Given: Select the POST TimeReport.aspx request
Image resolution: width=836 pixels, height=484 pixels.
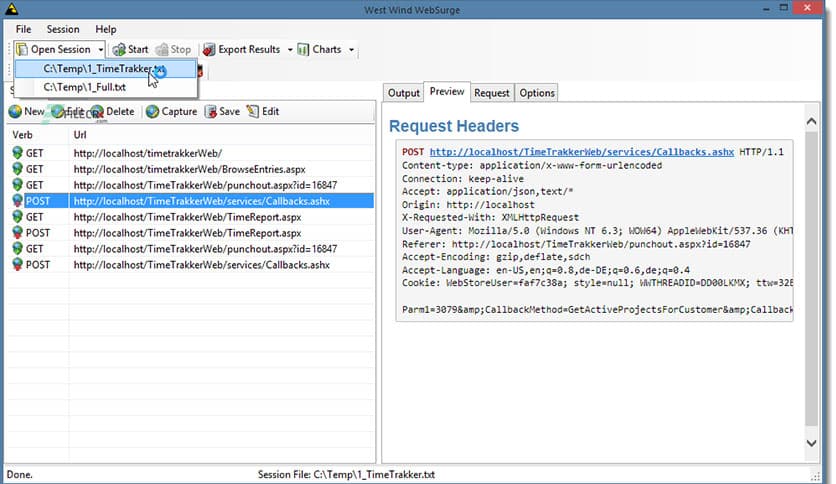Looking at the screenshot, I should [191, 233].
